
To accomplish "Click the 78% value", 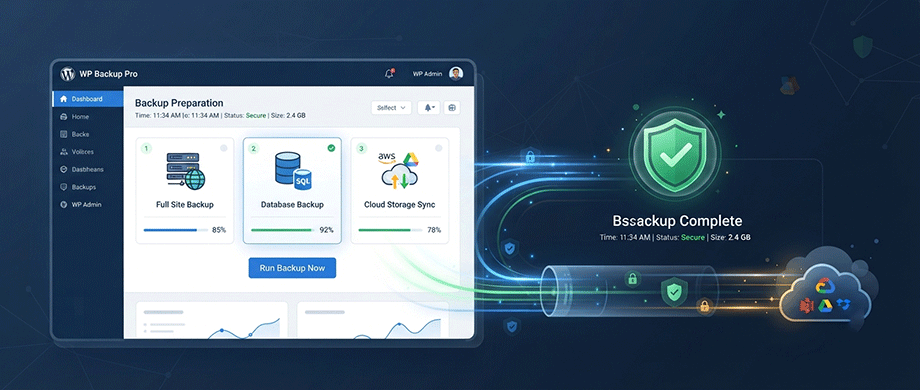I will [x=434, y=230].
